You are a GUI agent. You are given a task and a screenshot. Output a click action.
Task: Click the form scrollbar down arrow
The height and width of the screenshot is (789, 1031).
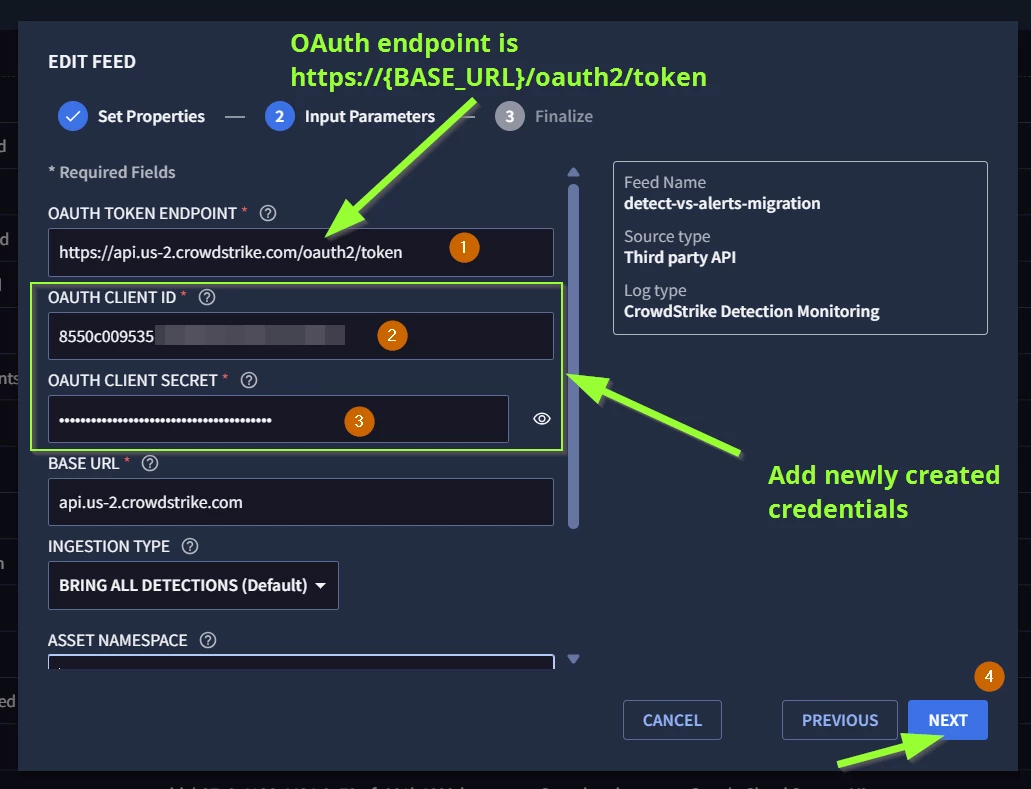point(573,659)
